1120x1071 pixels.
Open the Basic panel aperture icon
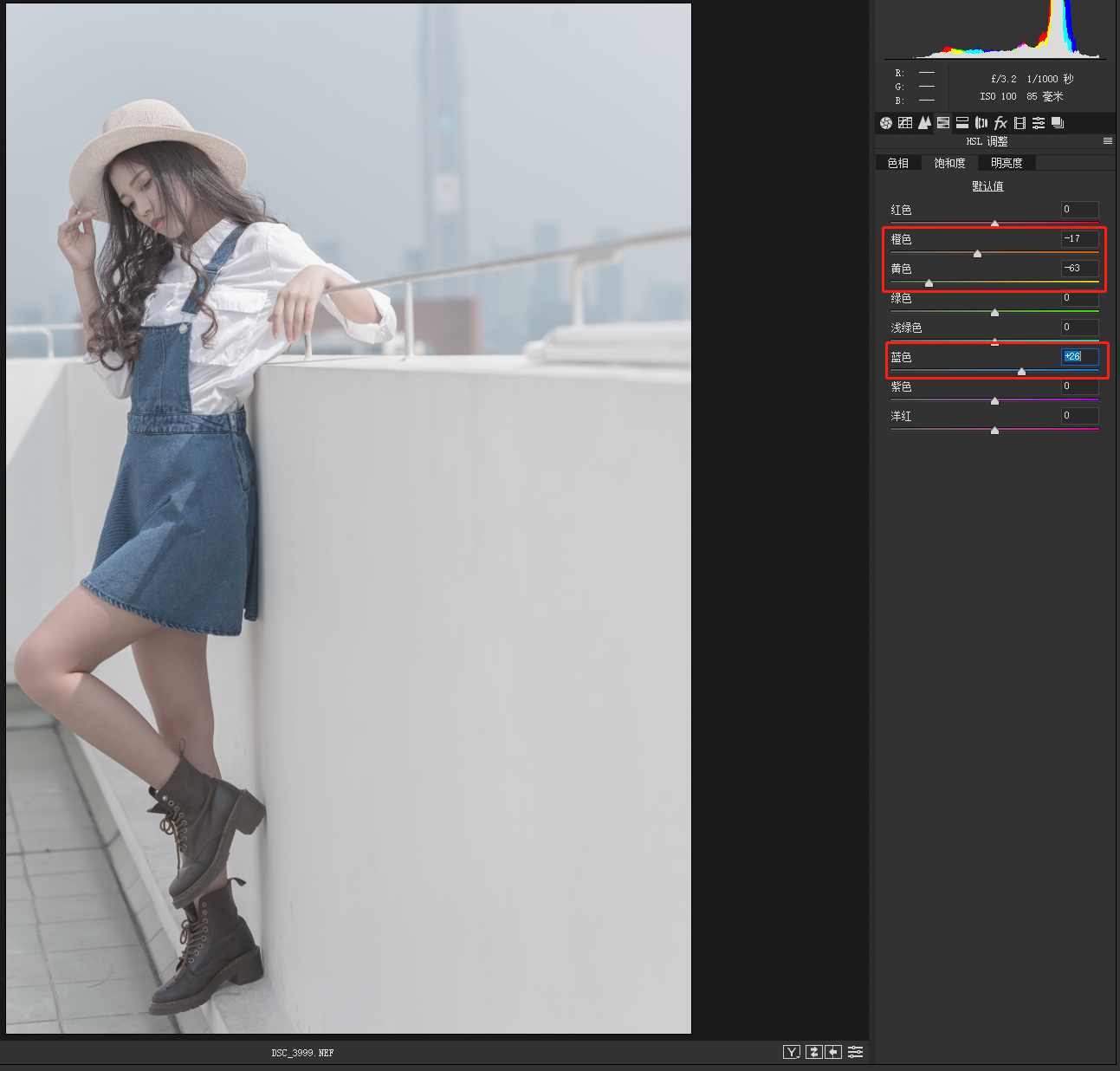(885, 123)
